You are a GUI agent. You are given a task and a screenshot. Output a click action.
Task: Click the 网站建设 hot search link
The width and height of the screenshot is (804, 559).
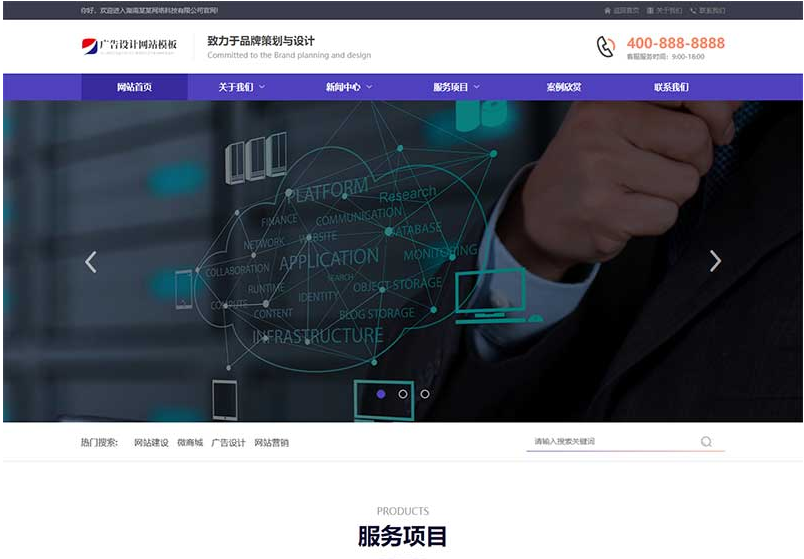click(x=151, y=443)
